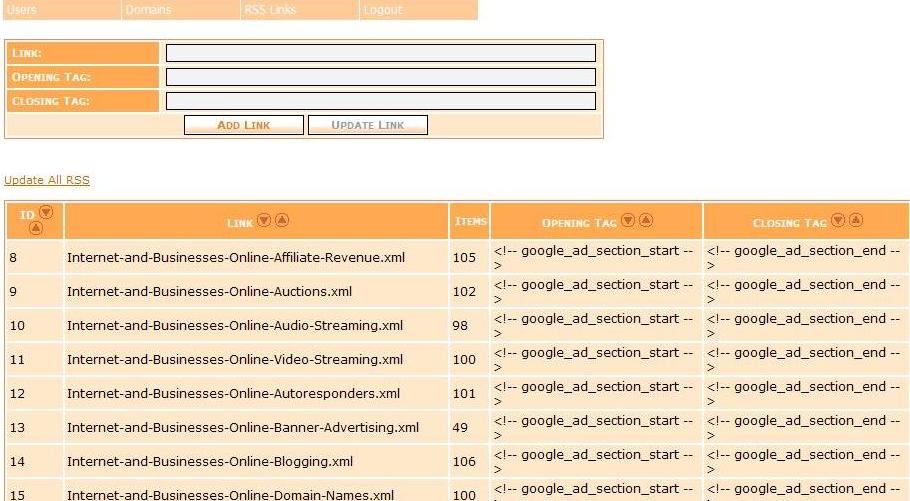This screenshot has width=910, height=501.
Task: Click the Add Link button
Action: pyautogui.click(x=244, y=125)
